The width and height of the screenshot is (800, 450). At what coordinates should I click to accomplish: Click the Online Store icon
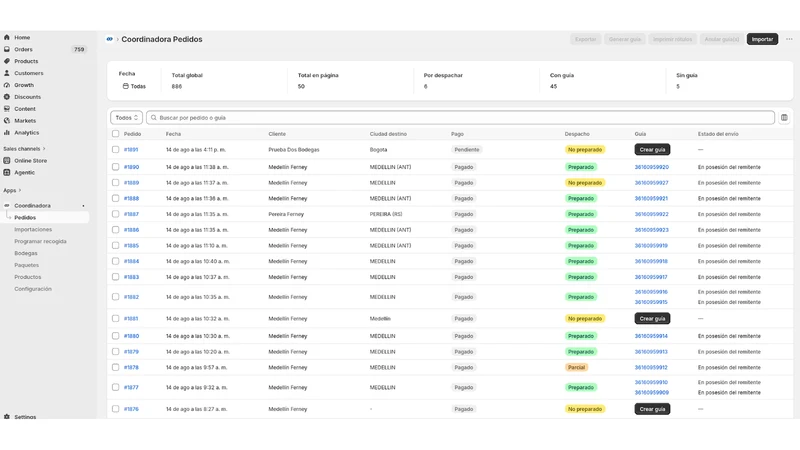coord(7,161)
